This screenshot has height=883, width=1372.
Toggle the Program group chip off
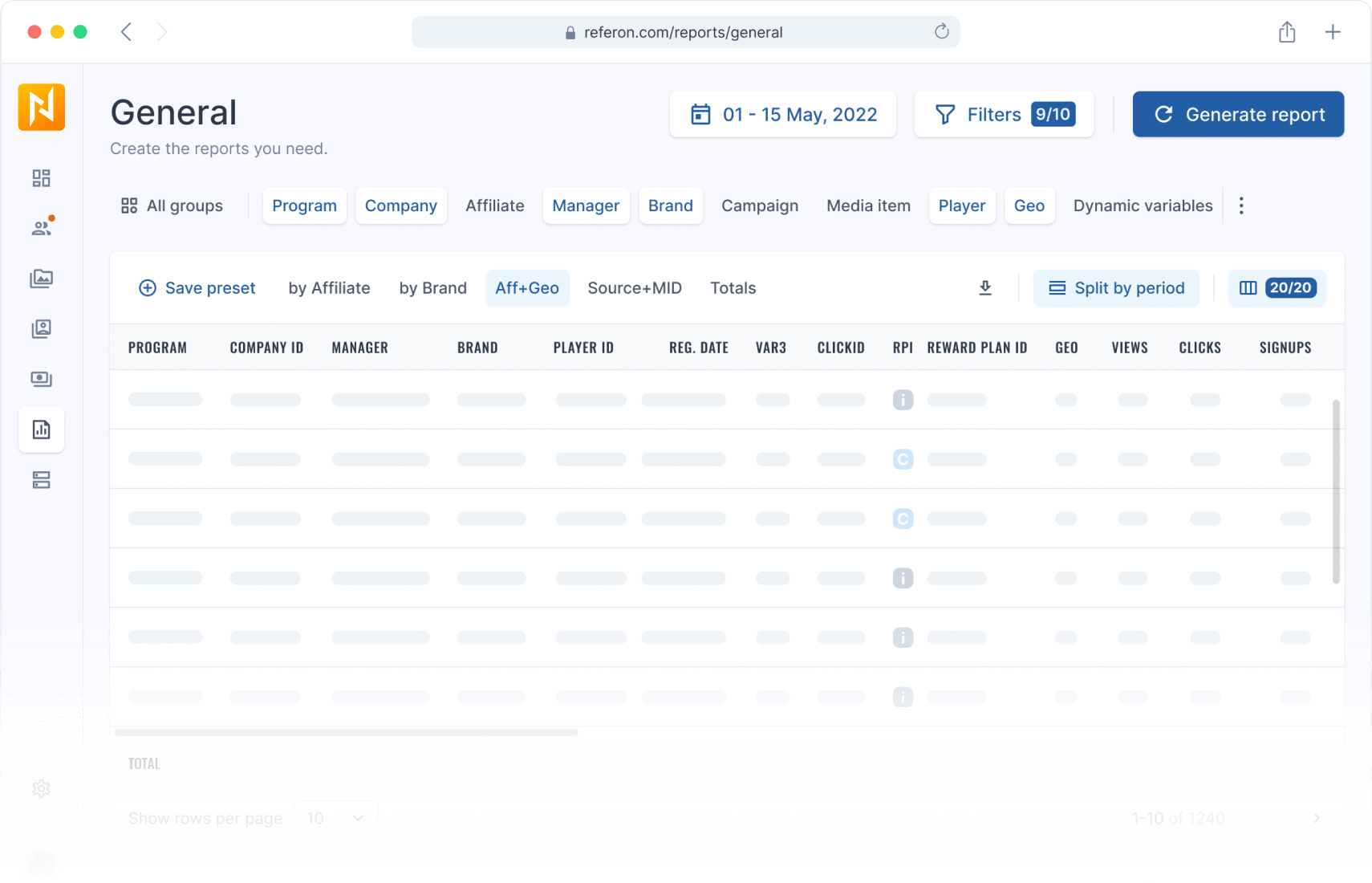(304, 206)
